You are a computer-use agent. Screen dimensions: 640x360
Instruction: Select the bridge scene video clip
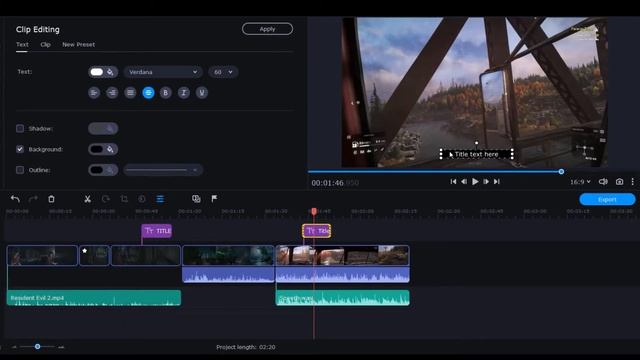pos(342,256)
